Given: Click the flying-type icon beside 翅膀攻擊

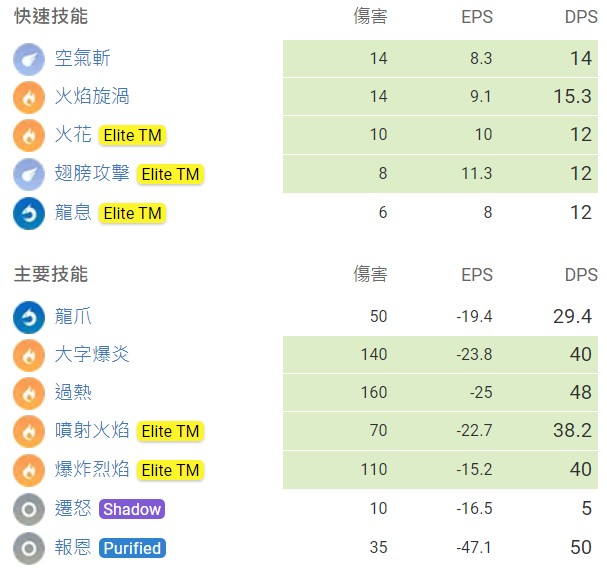Looking at the screenshot, I should click(x=29, y=174).
